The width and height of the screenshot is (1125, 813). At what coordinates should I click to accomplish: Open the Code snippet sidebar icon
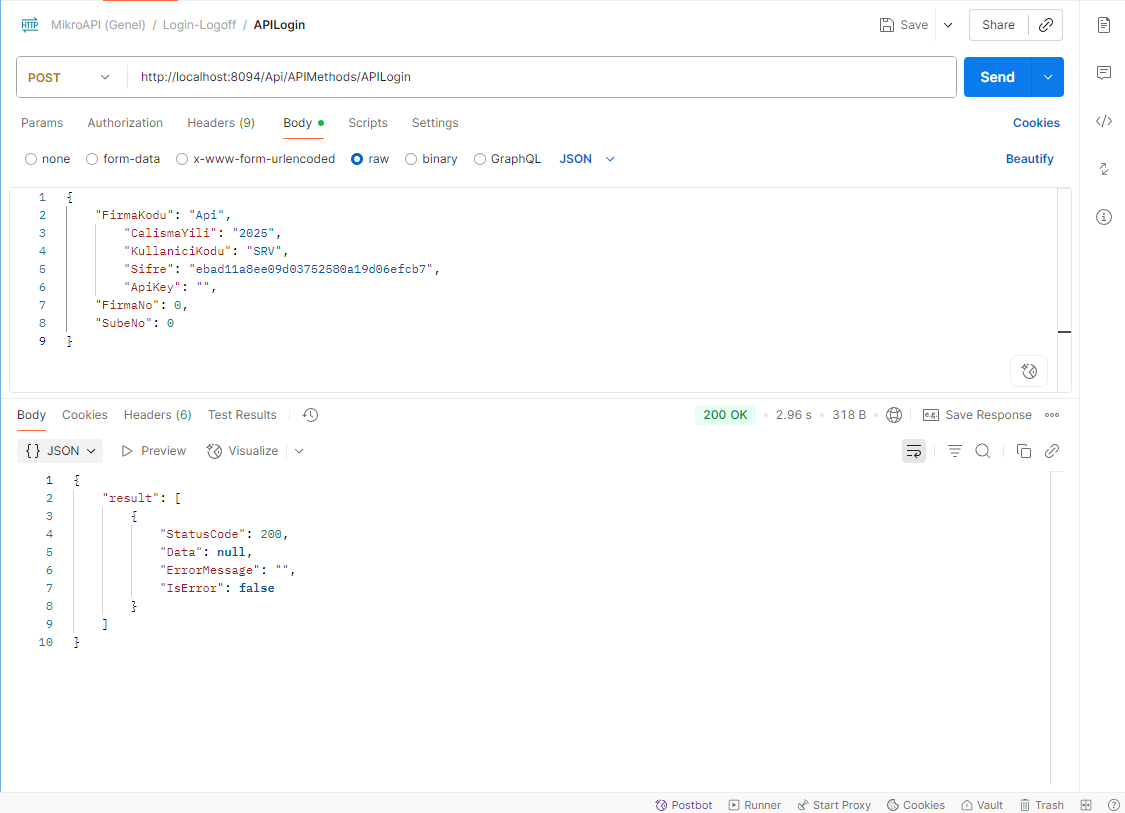tap(1103, 121)
